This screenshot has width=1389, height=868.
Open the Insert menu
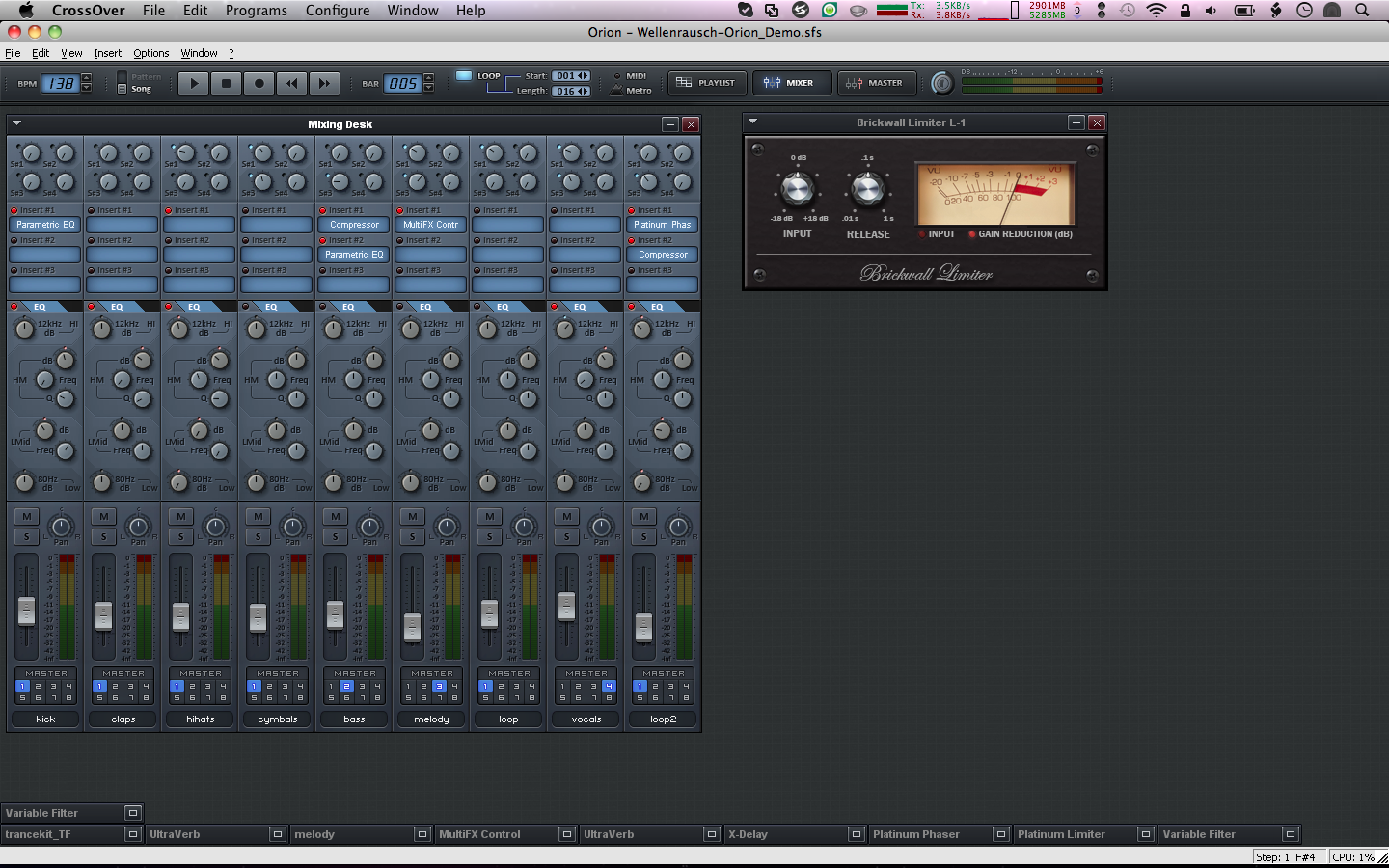[x=107, y=53]
